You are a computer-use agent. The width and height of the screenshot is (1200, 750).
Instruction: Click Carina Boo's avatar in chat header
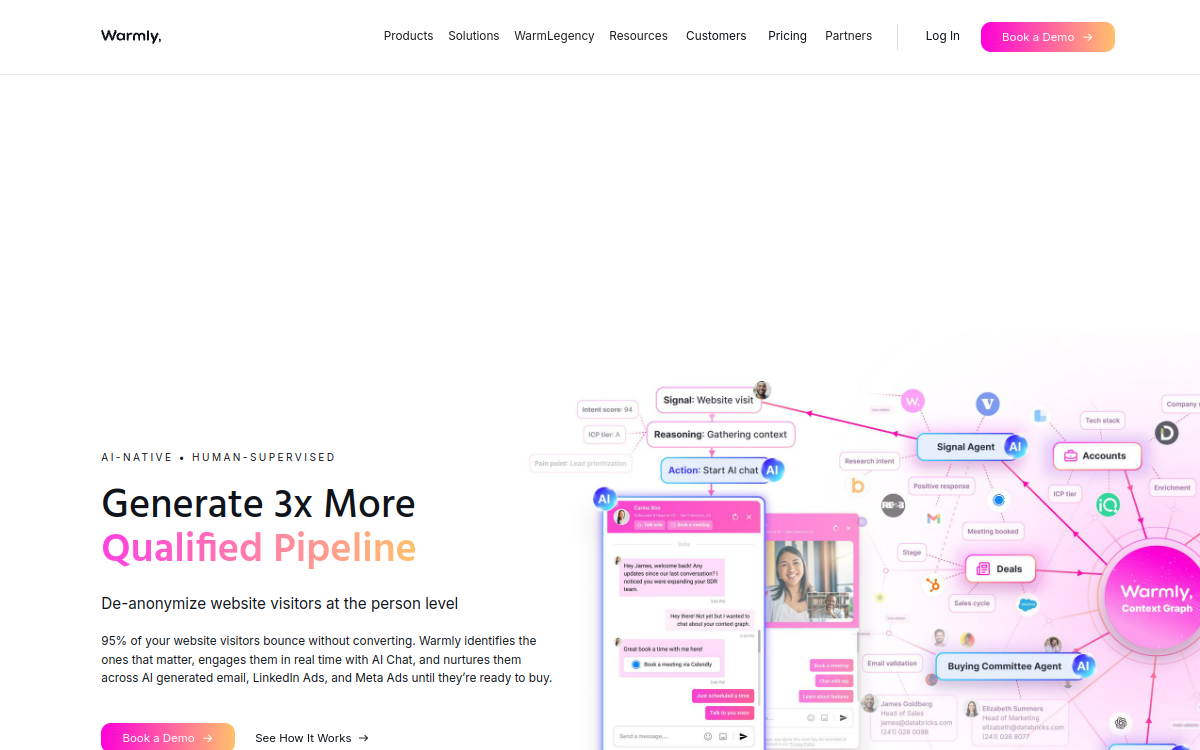pos(622,517)
